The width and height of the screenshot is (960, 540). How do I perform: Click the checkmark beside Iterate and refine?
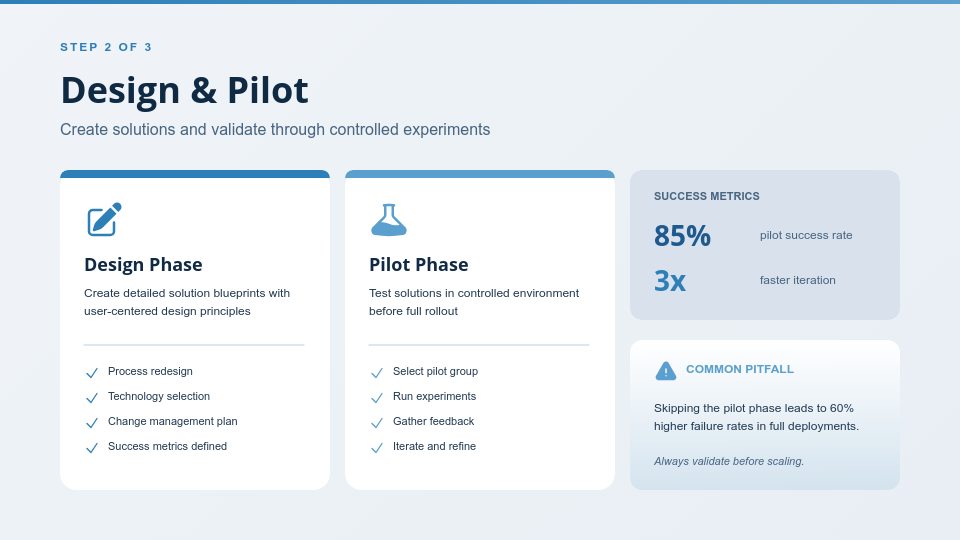pyautogui.click(x=377, y=448)
